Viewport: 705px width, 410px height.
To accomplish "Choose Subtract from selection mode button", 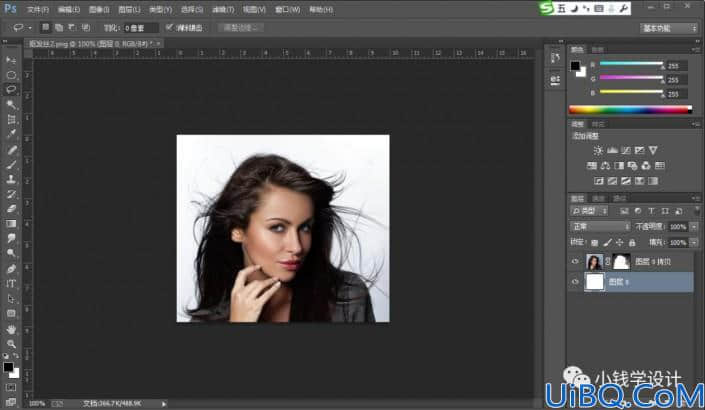I will 72,28.
